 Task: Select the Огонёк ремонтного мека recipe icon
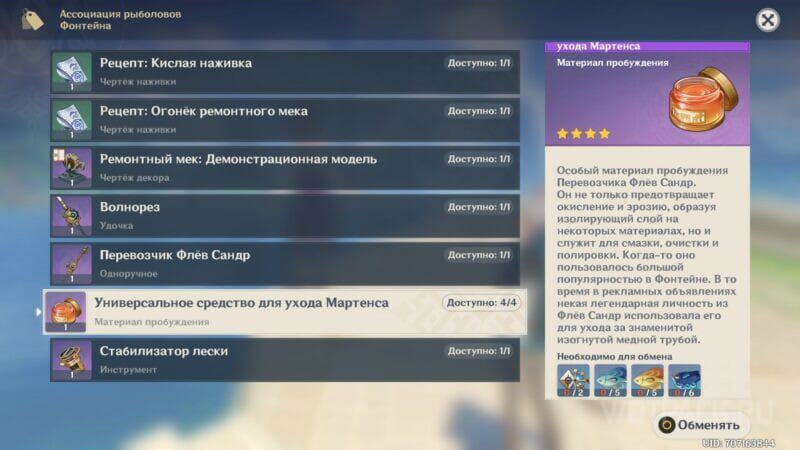tap(71, 120)
